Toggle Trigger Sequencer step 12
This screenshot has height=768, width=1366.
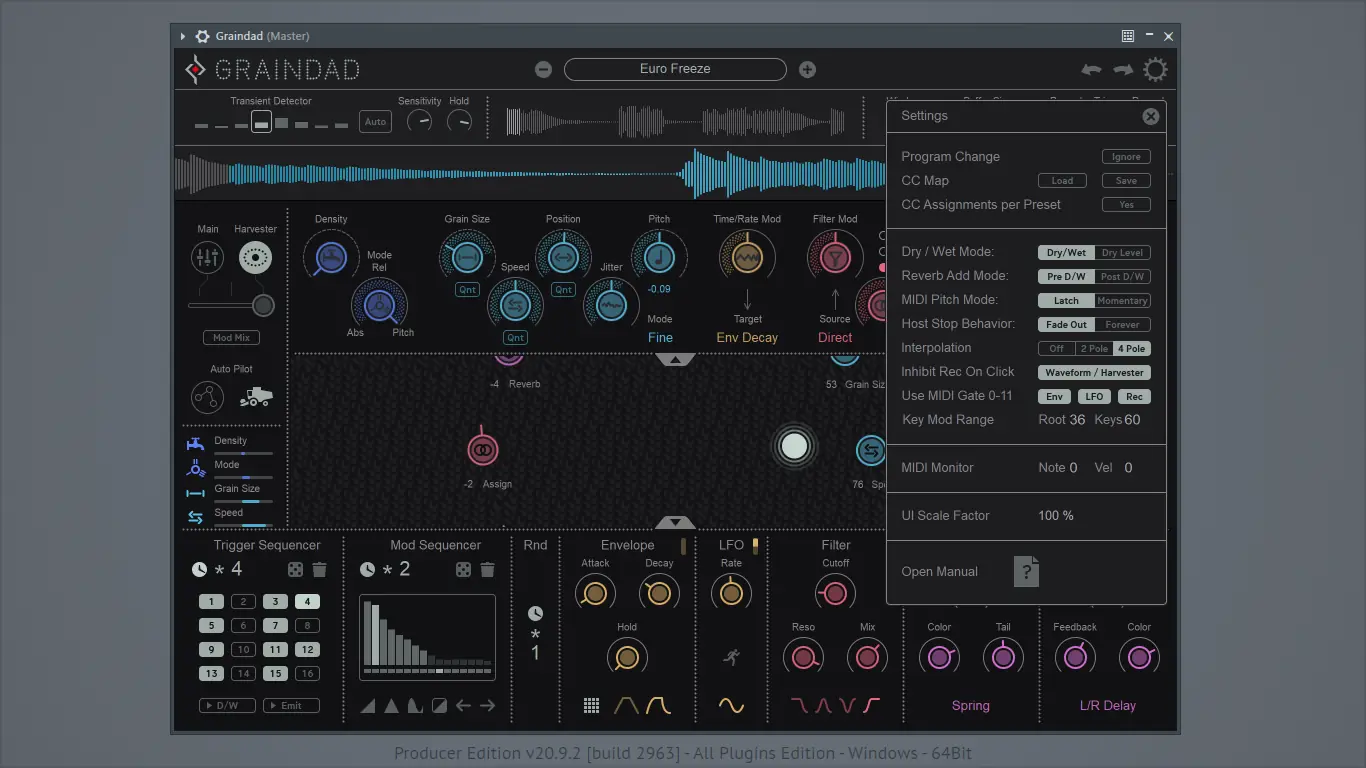[x=307, y=650]
